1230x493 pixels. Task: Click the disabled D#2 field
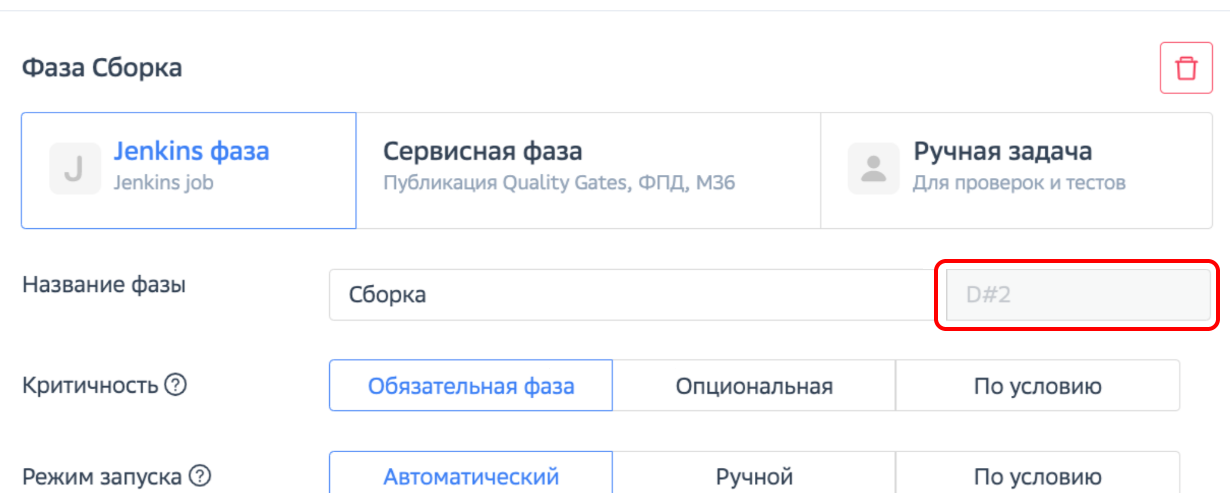click(x=1077, y=295)
